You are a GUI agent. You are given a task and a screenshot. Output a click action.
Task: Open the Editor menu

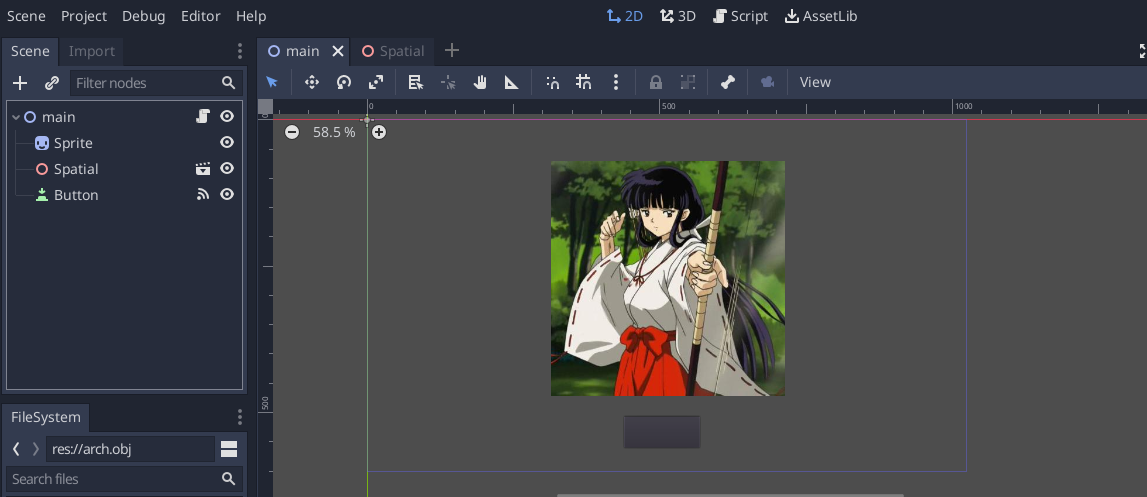tap(201, 15)
